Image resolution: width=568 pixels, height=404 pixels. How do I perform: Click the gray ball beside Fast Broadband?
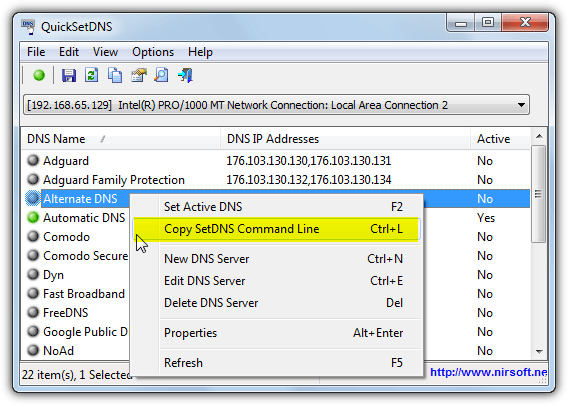click(33, 293)
